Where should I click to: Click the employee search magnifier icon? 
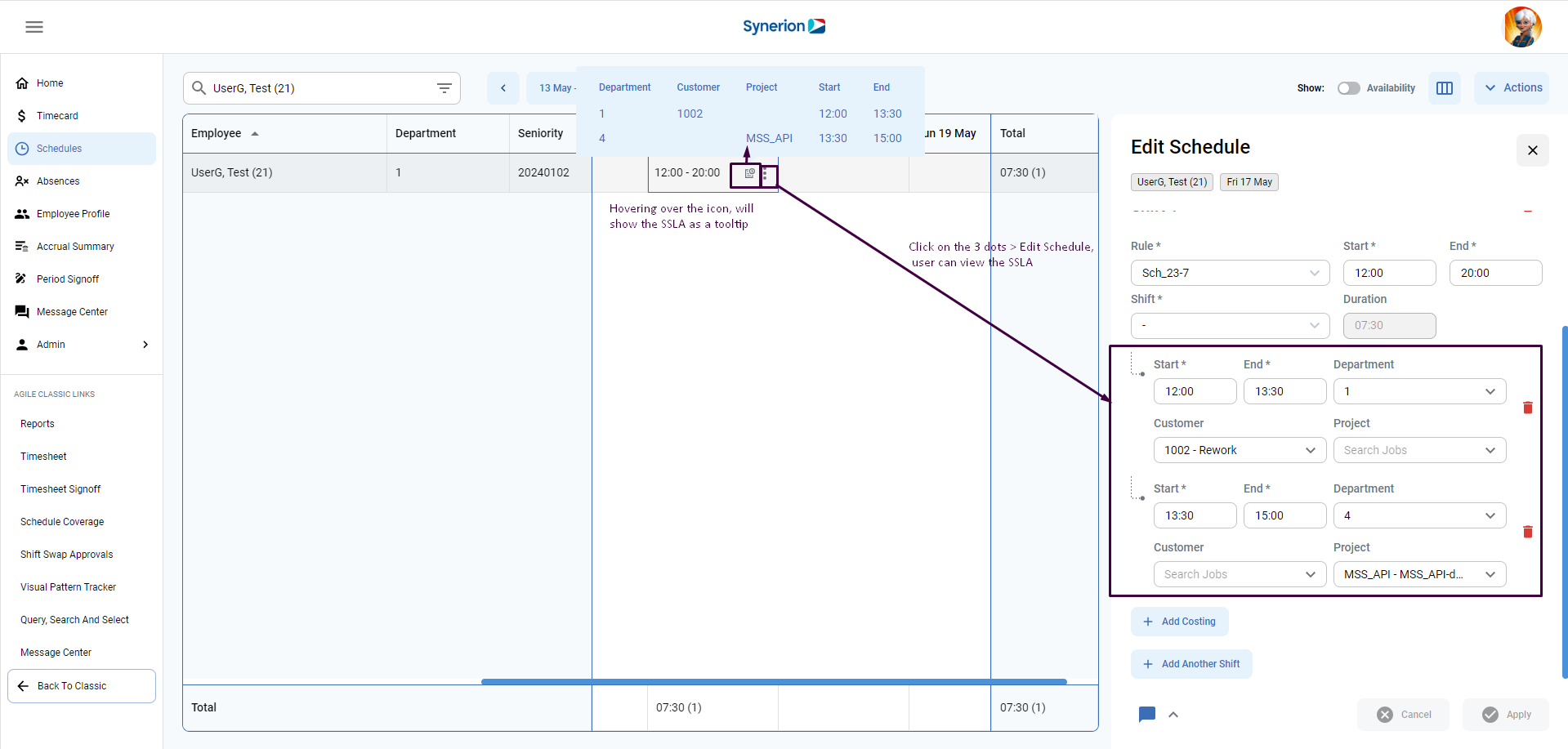click(x=199, y=88)
